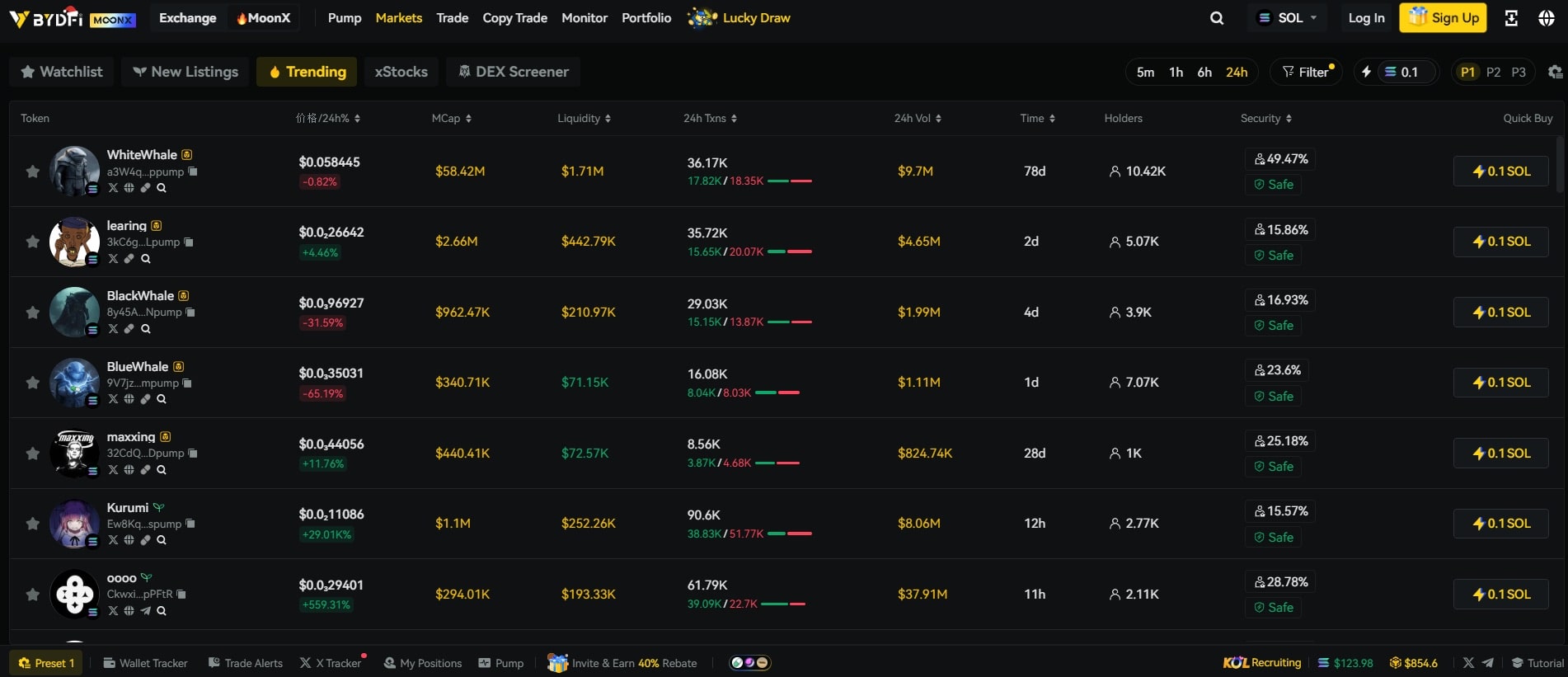Open the X icon in the bottom-right footer
This screenshot has width=1568, height=677.
[1468, 662]
